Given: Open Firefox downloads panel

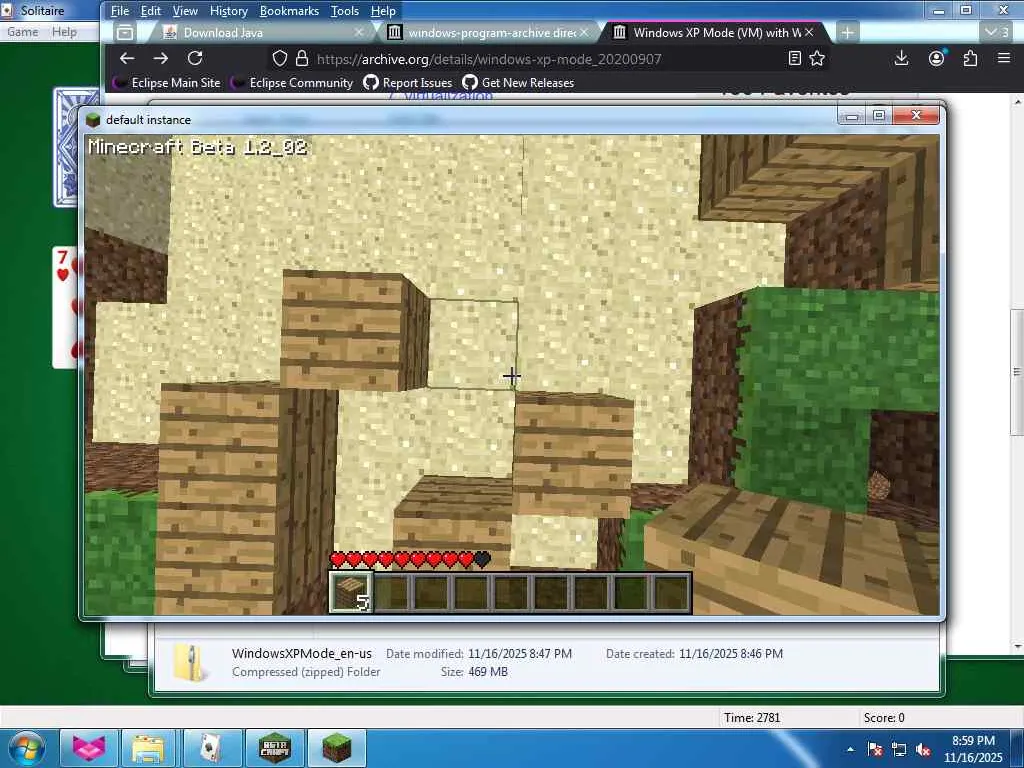Looking at the screenshot, I should (901, 59).
